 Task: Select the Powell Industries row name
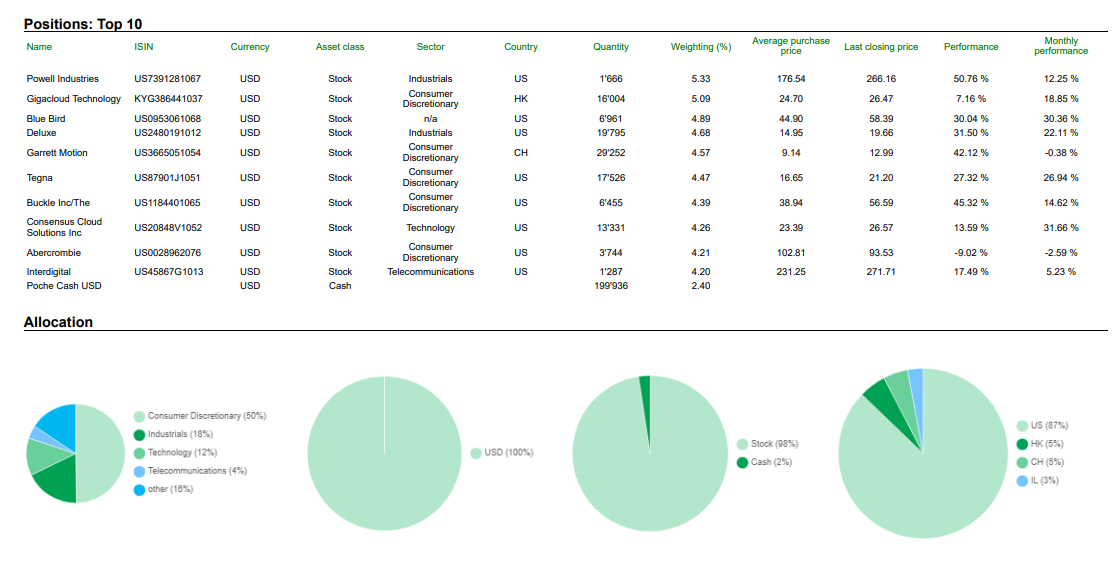pos(63,79)
